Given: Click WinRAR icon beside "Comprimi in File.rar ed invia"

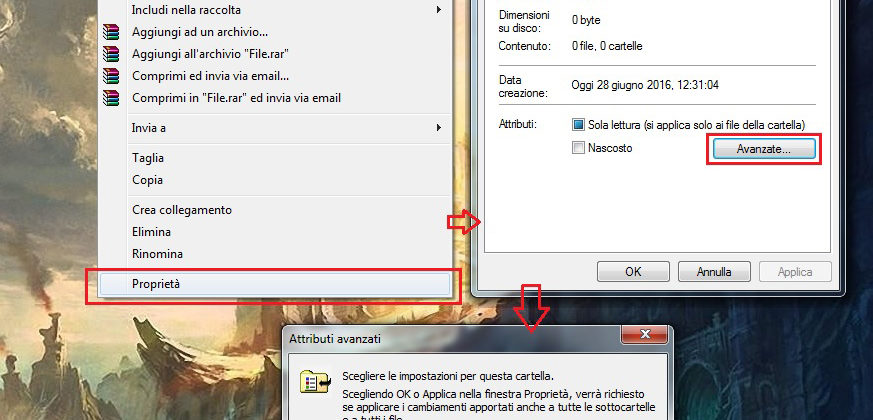Looking at the screenshot, I should 111,98.
